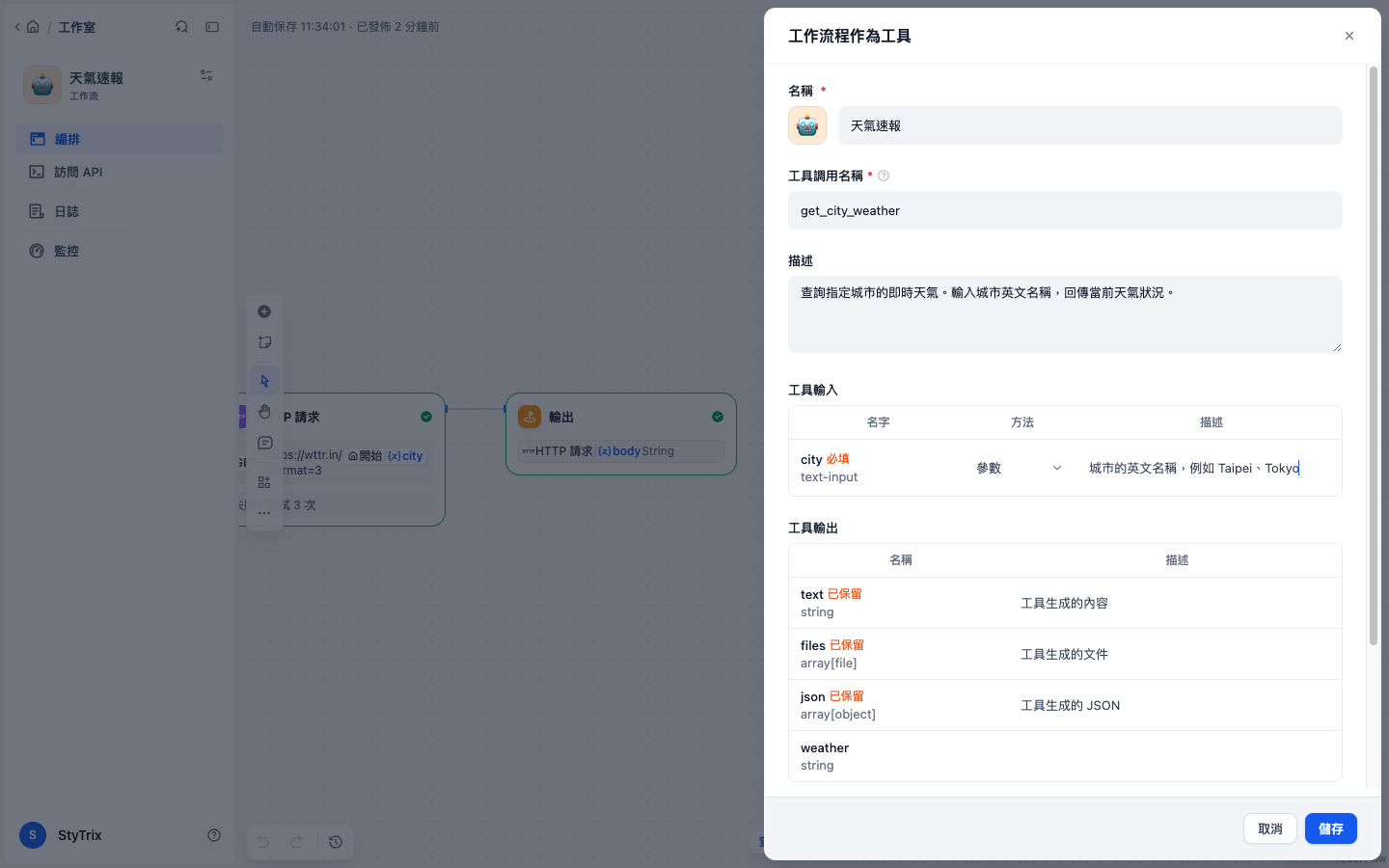
Task: Click the 天氣速報 app avatar in the sidebar
Action: point(42,85)
